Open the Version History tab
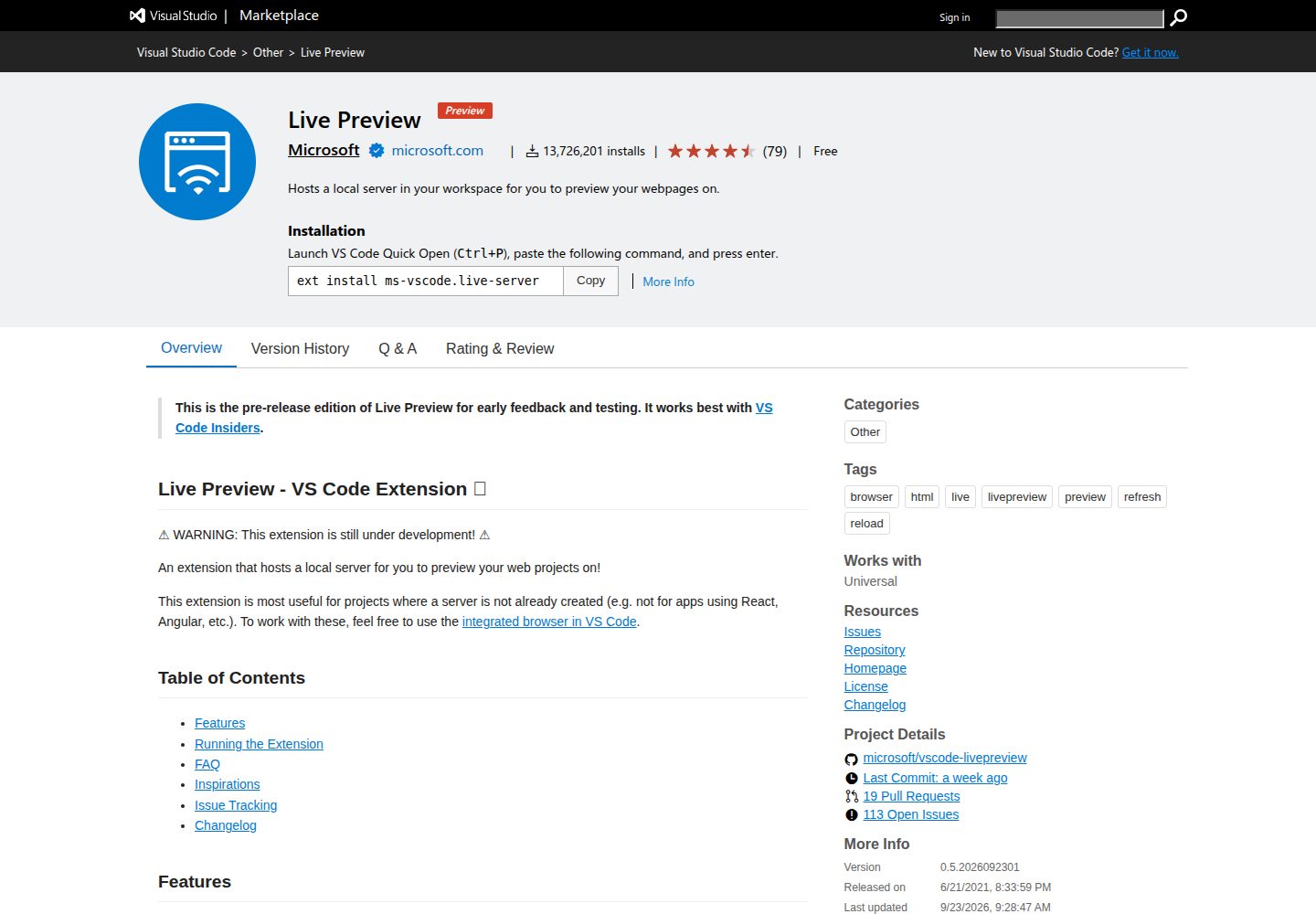This screenshot has width=1316, height=914. click(x=300, y=348)
